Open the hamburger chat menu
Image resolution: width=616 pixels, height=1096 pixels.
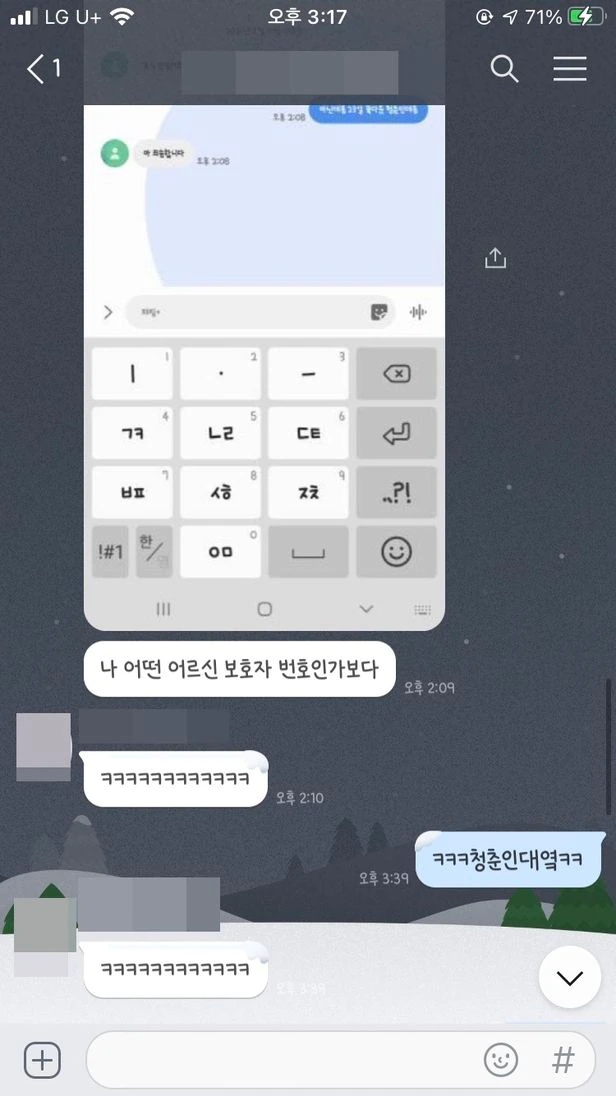(x=570, y=68)
